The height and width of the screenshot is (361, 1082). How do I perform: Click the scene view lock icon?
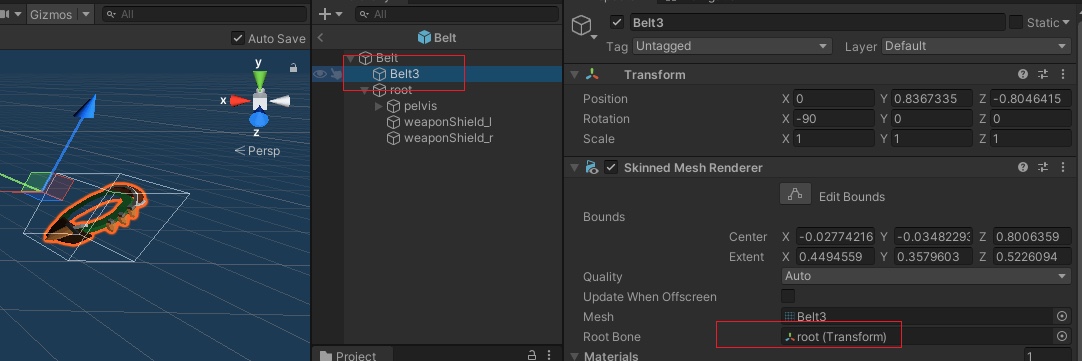(x=293, y=67)
